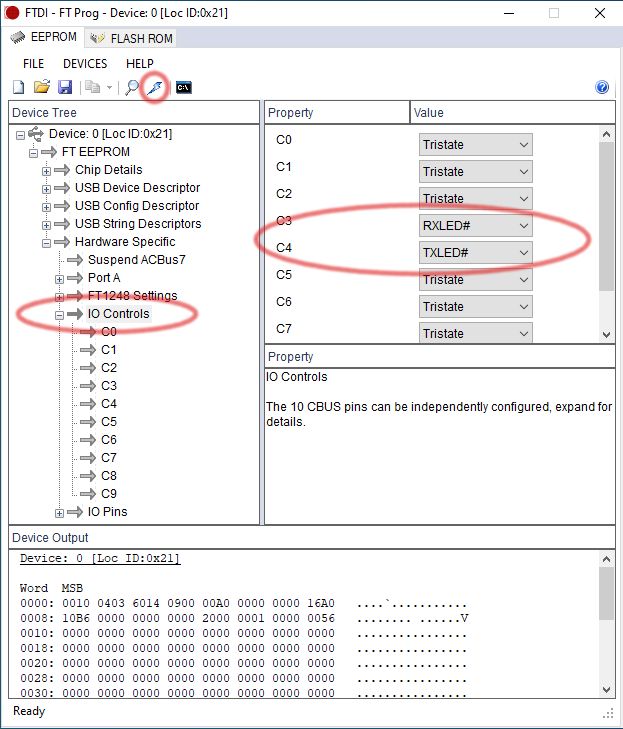Select C1 in the device tree
The image size is (623, 729).
tap(109, 350)
